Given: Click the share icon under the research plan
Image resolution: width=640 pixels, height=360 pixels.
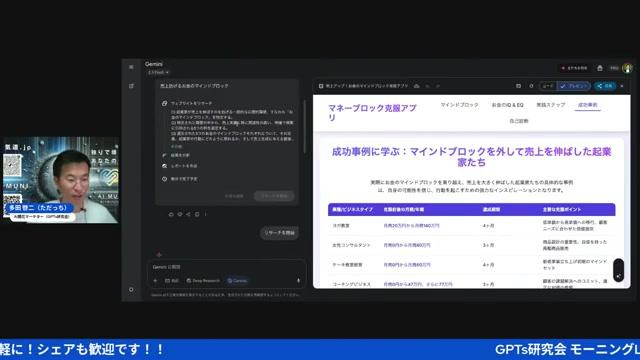Looking at the screenshot, I should pos(188,214).
